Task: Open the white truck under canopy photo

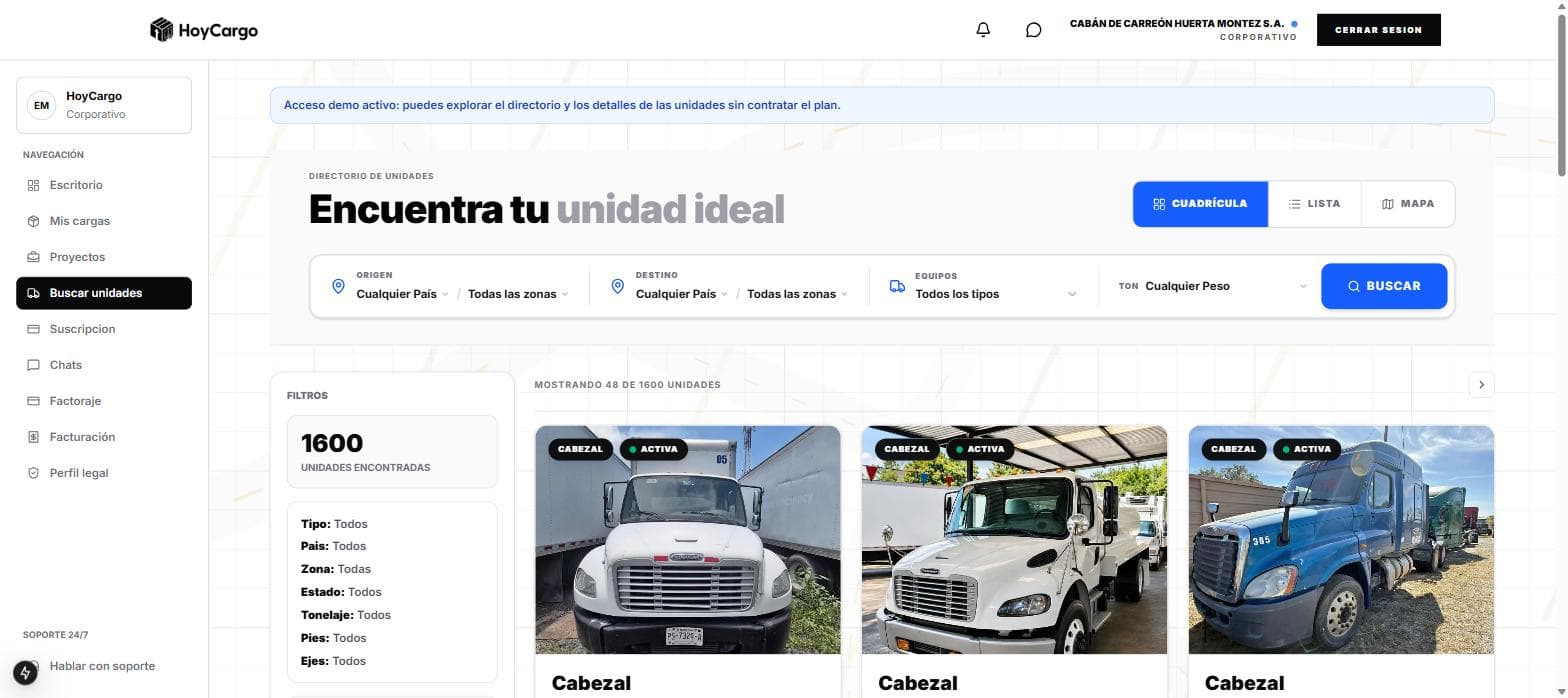Action: [x=1014, y=540]
